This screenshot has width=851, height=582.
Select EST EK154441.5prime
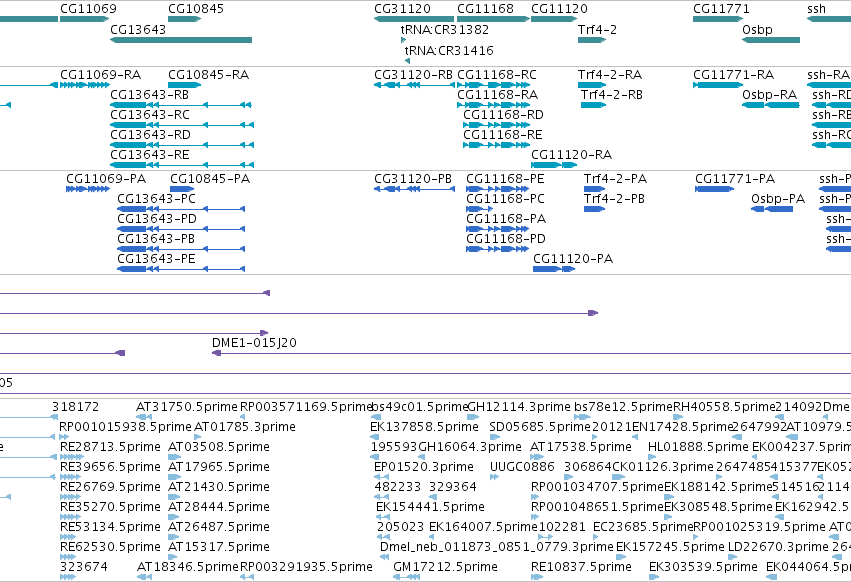tap(430, 507)
